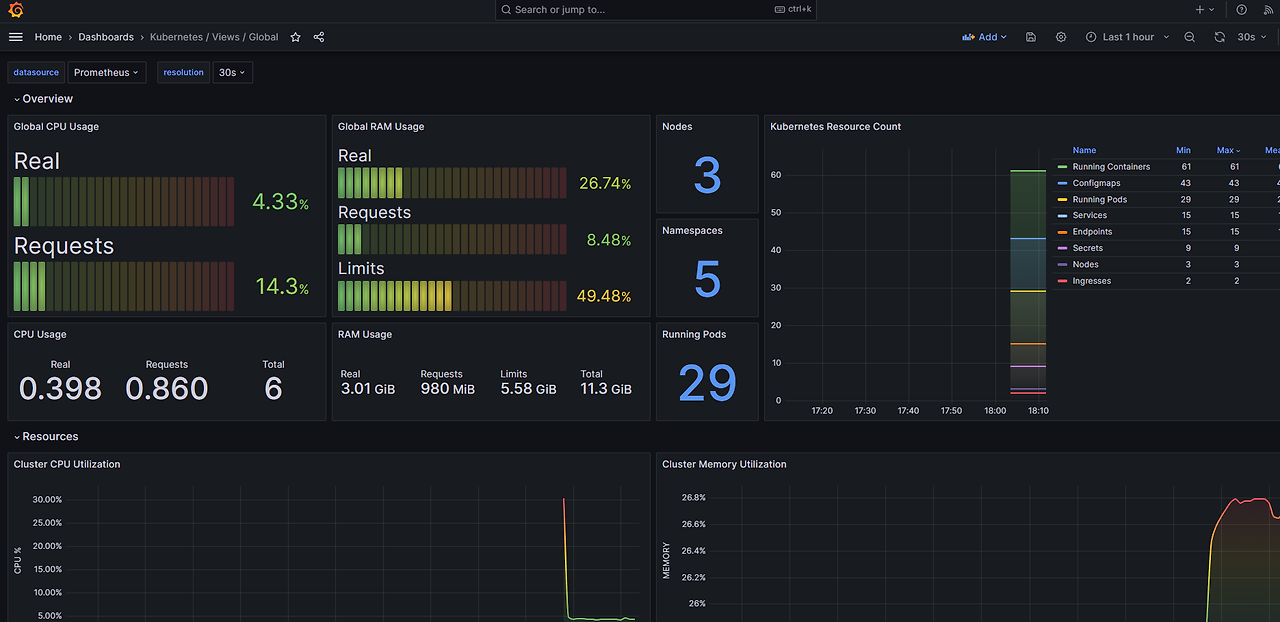
Task: Open dashboard settings gear icon
Action: click(x=1060, y=37)
